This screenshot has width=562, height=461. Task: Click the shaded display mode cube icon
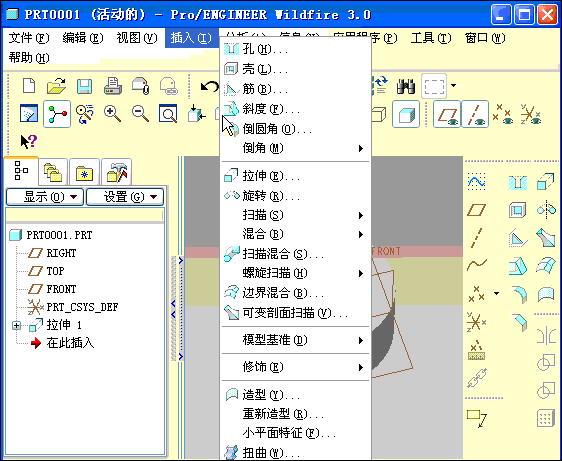click(406, 114)
